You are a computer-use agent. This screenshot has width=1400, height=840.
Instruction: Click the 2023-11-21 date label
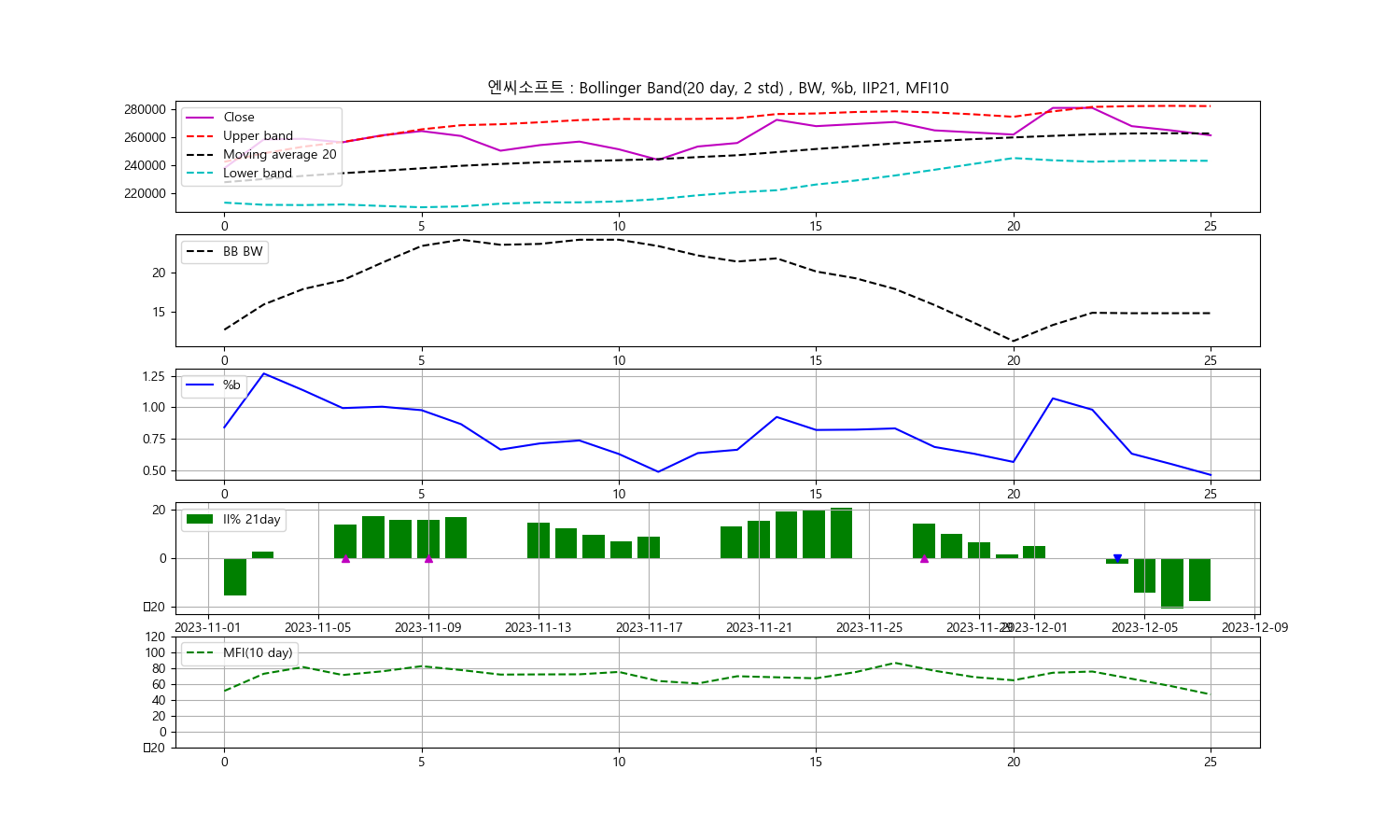tap(760, 627)
